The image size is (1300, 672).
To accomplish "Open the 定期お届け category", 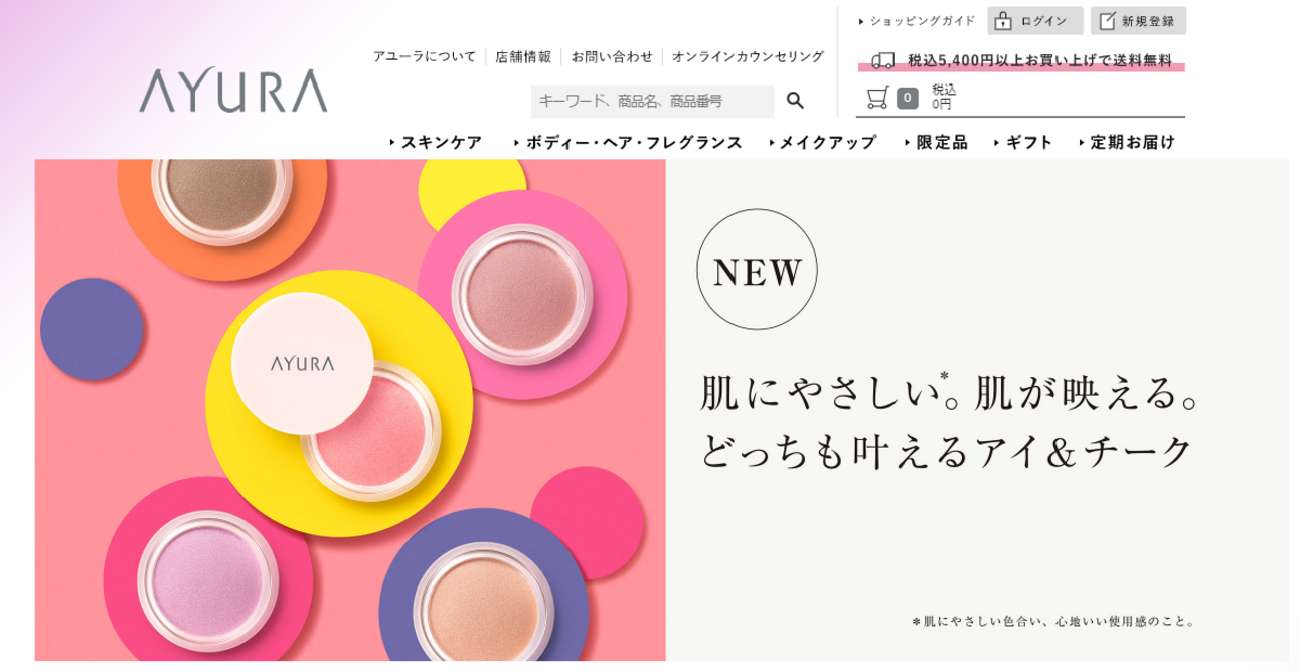I will tap(1128, 143).
